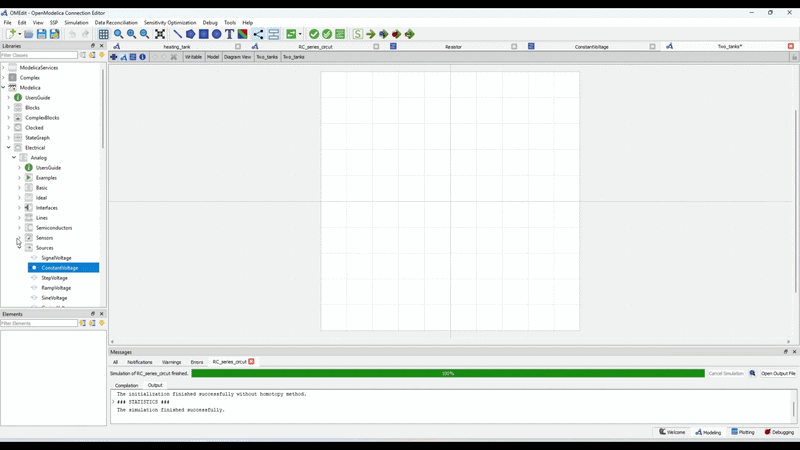
Task: Close the Two_tanks tab
Action: point(791,46)
